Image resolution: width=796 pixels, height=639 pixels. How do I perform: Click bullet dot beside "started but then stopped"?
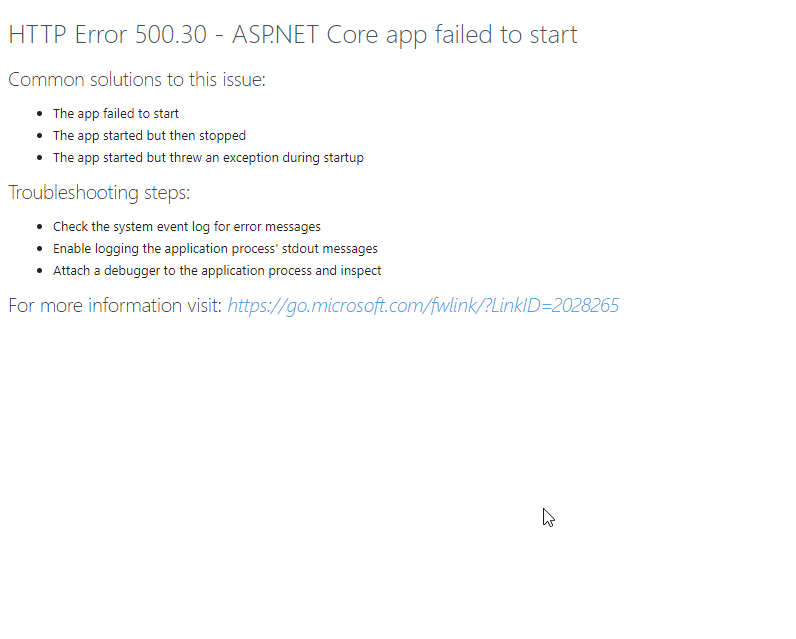pyautogui.click(x=40, y=136)
